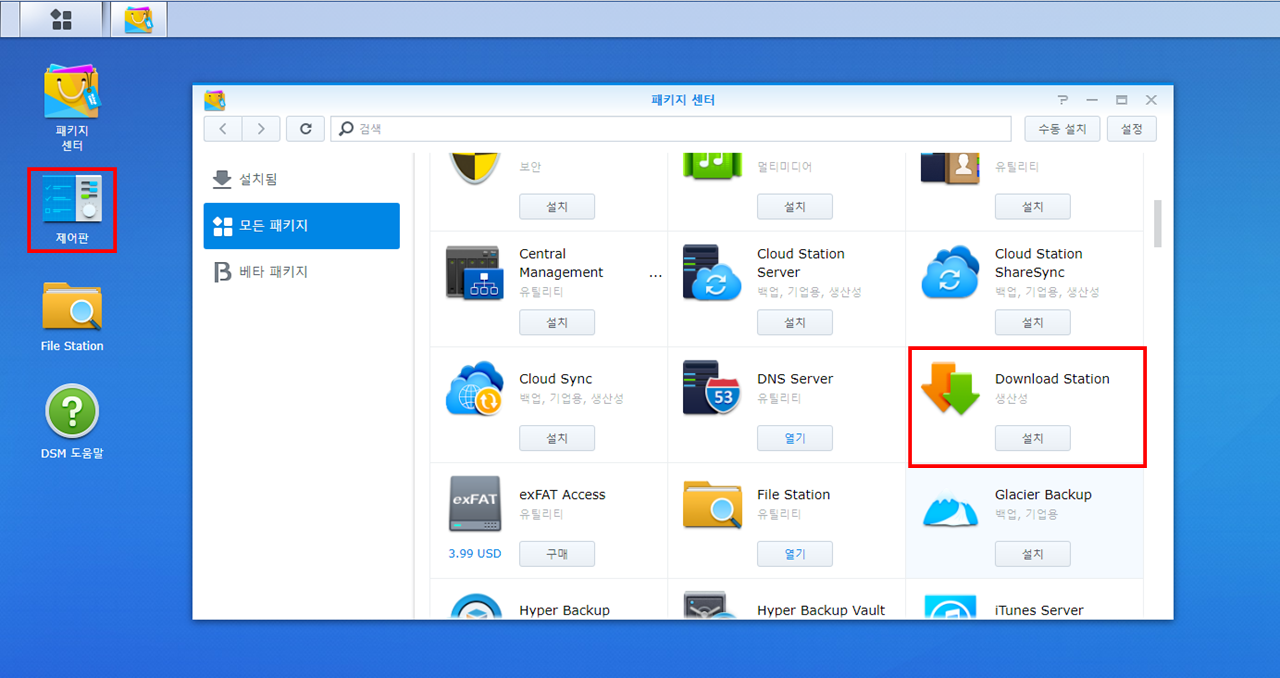Screen dimensions: 1280x678
Task: Install Cloud Station ShareSync via 설치
Action: tap(1033, 322)
